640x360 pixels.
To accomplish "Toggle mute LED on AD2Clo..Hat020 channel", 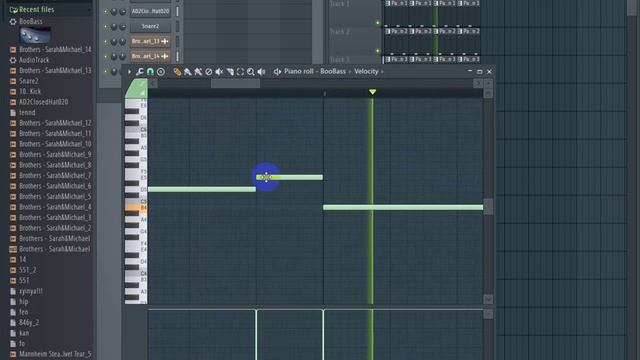I will coord(106,12).
